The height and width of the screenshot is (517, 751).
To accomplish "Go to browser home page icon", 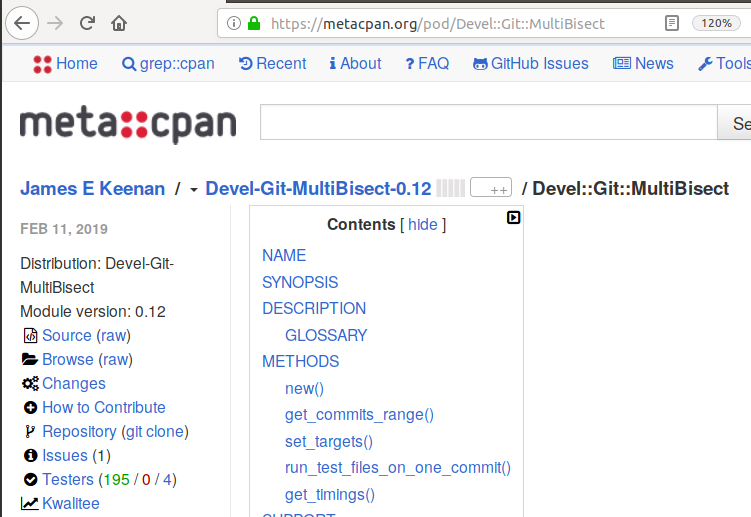I will coord(119,22).
